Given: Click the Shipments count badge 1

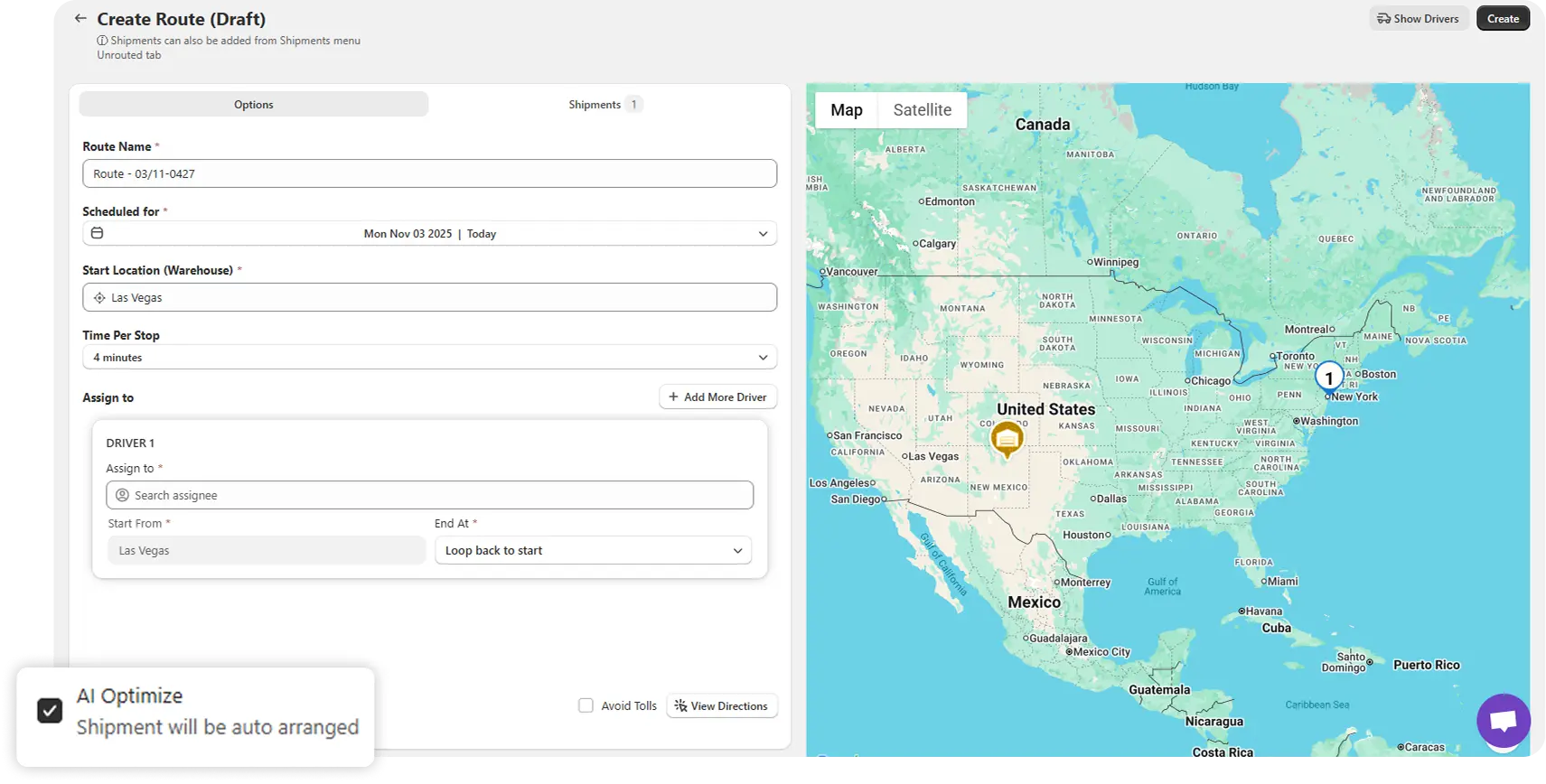Looking at the screenshot, I should click(x=634, y=105).
